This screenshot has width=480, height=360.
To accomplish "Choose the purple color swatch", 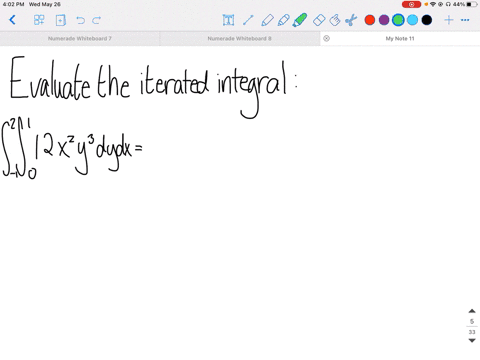I will 384,20.
